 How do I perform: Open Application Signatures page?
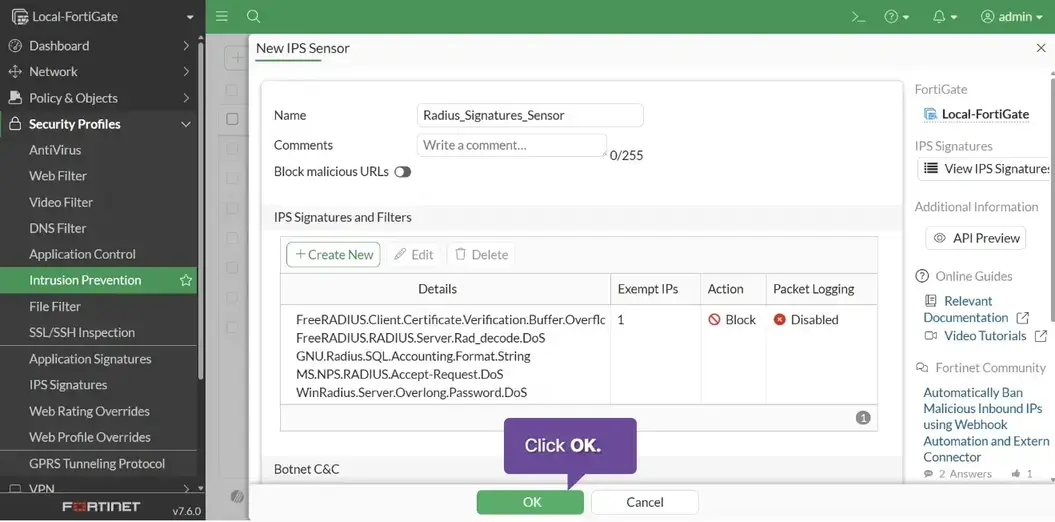click(90, 359)
